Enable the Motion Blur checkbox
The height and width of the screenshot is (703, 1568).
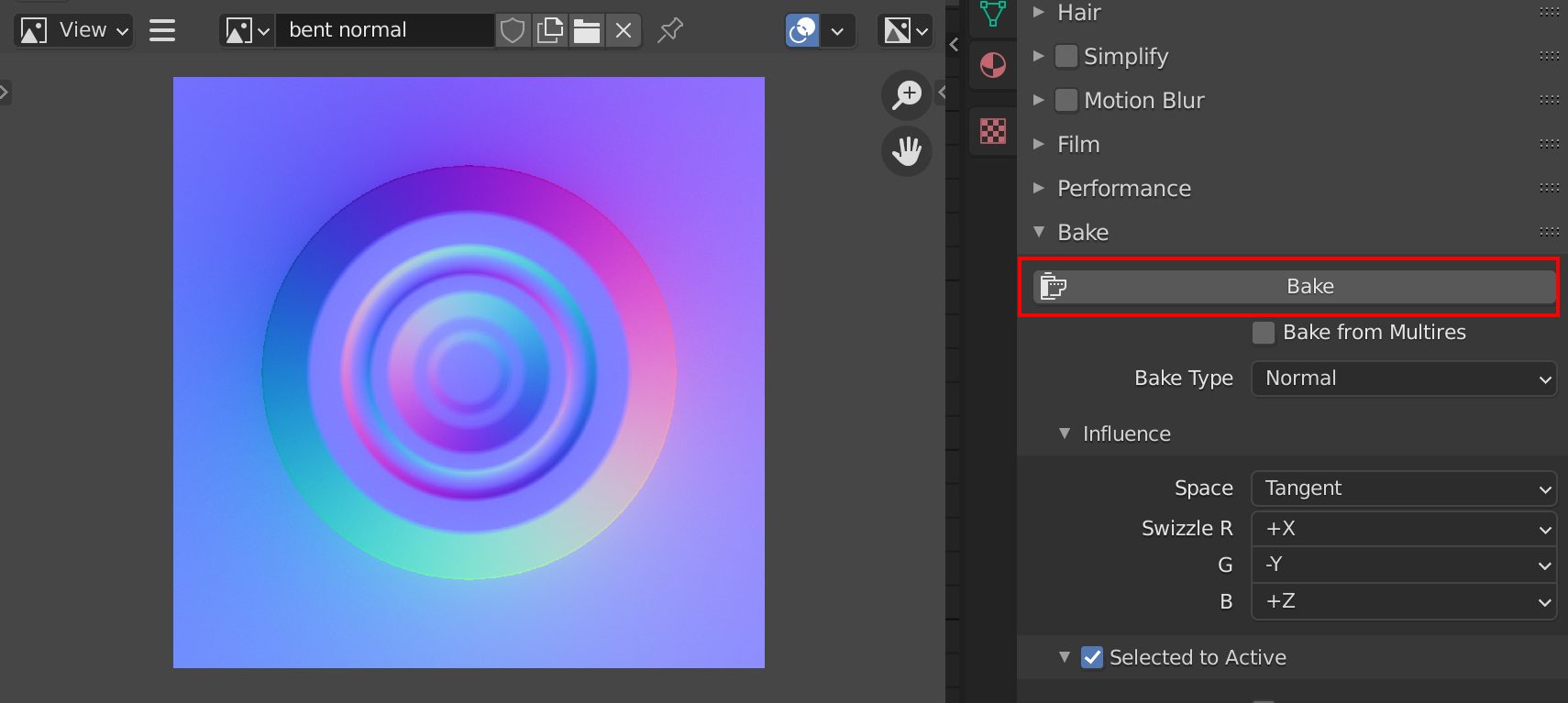1066,100
